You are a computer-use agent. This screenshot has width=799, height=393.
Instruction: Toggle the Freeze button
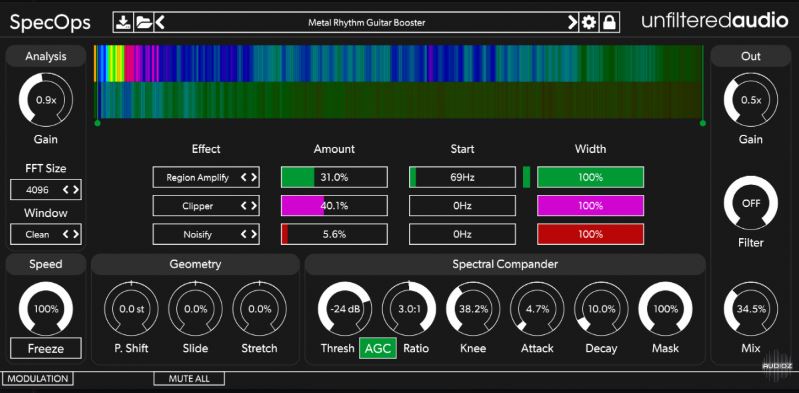click(46, 349)
